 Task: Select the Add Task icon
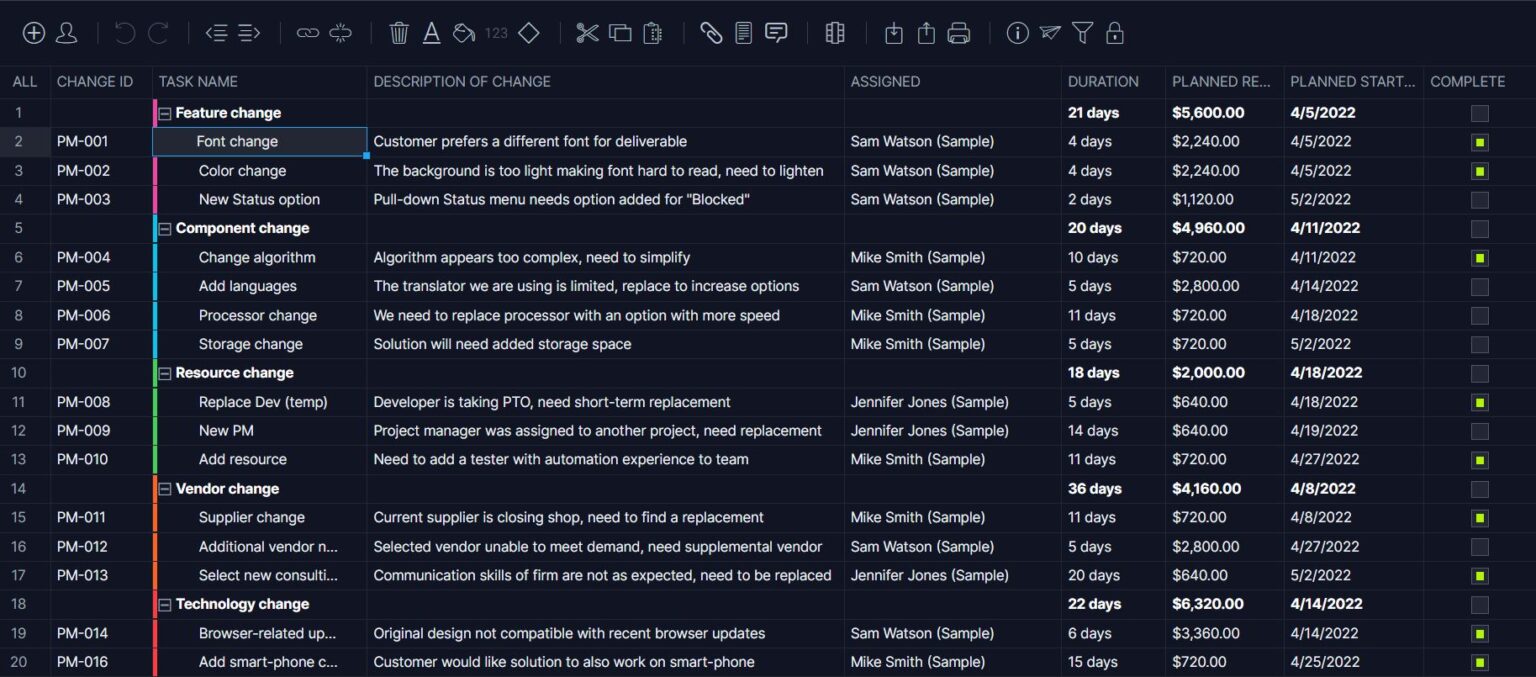(33, 32)
